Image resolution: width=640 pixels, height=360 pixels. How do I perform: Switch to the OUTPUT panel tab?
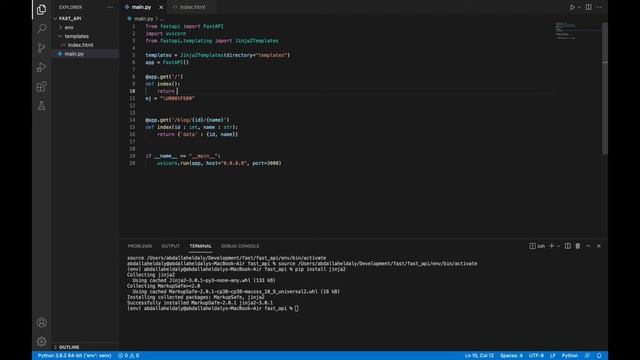[170, 246]
